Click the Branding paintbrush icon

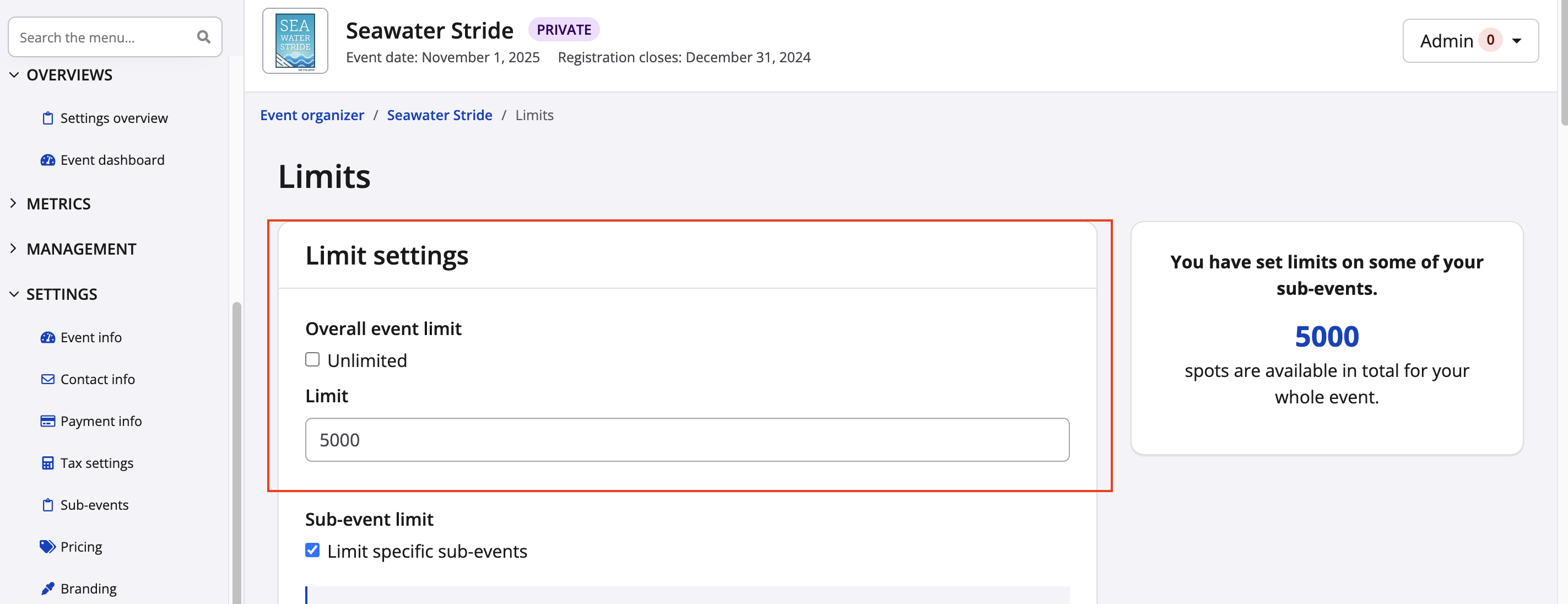(x=47, y=589)
